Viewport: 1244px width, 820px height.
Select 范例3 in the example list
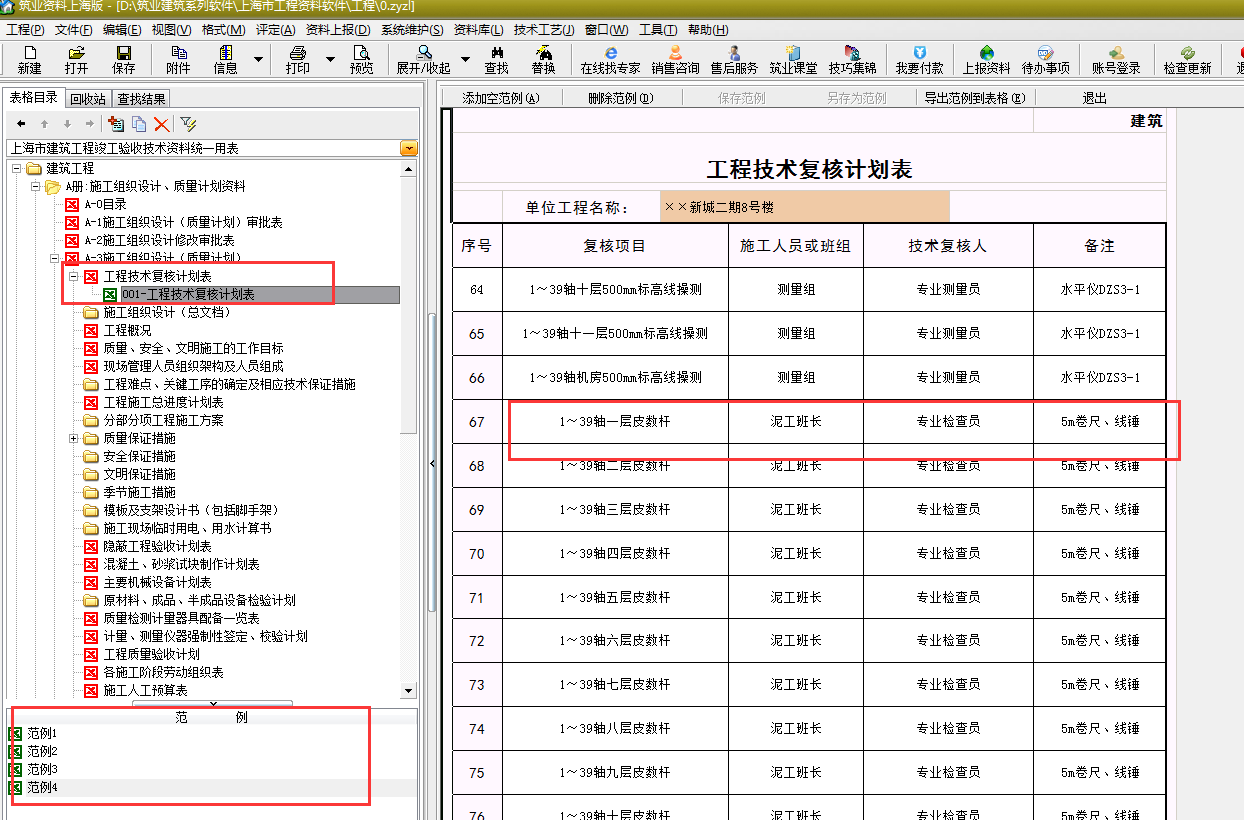tap(42, 770)
